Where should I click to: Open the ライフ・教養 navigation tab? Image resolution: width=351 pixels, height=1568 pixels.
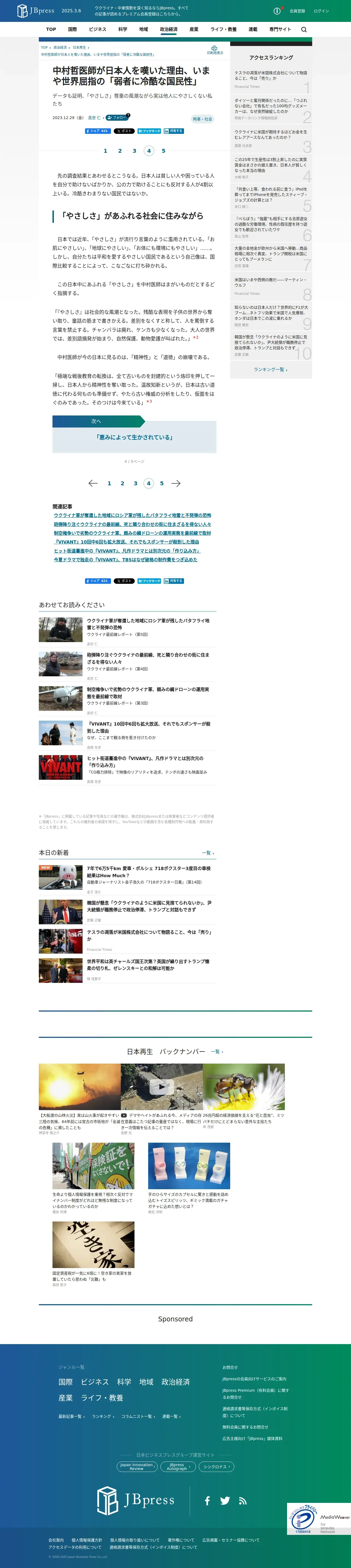click(x=223, y=29)
